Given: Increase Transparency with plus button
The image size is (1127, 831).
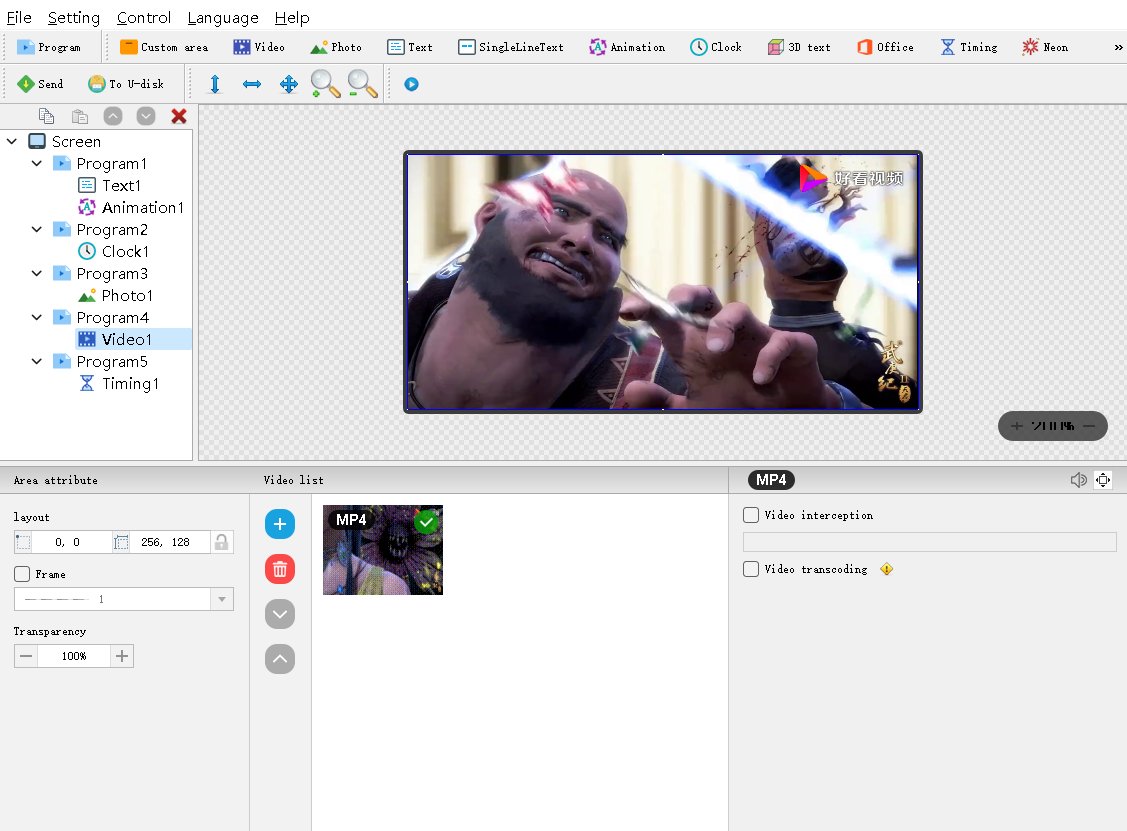Looking at the screenshot, I should [122, 656].
